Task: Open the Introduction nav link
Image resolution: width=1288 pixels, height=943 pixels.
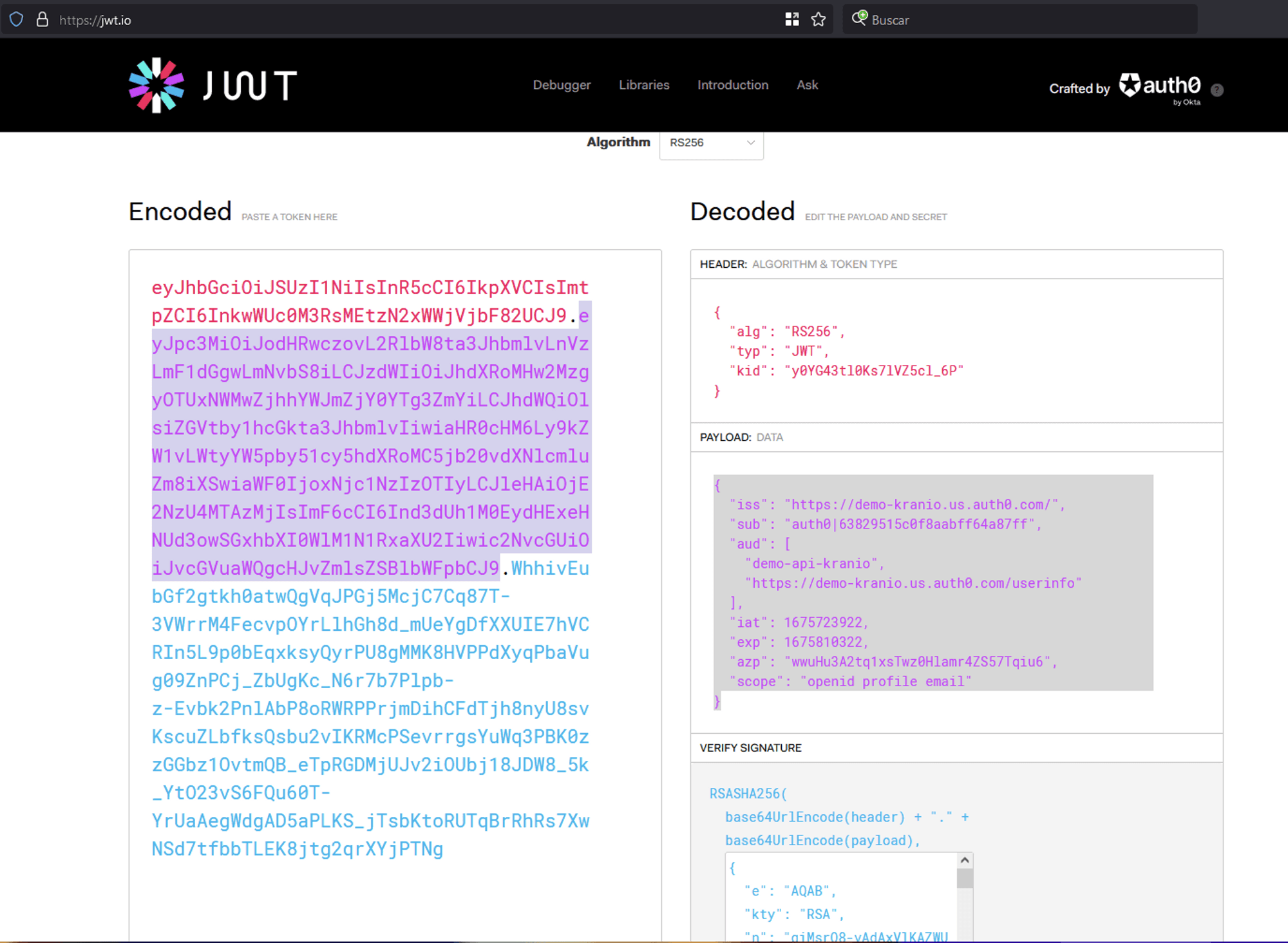Action: [x=732, y=85]
